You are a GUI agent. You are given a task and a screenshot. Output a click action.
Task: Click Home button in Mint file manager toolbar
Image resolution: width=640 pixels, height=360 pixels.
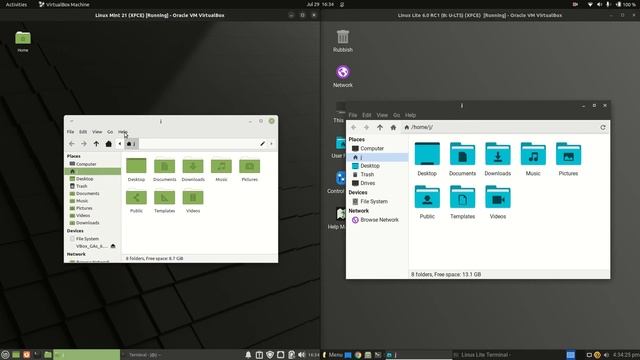pyautogui.click(x=109, y=144)
